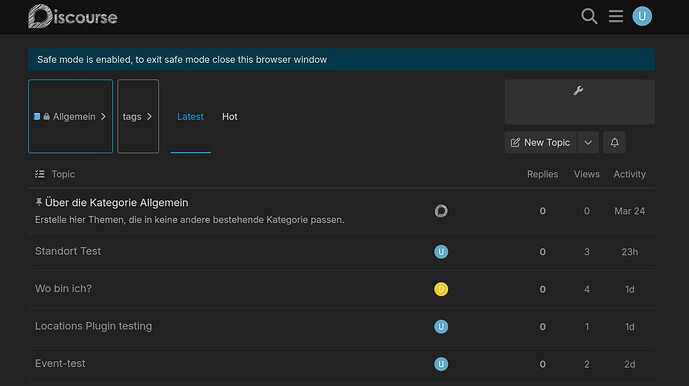
Task: Open dropdown arrow beside New Topic
Action: tap(588, 142)
